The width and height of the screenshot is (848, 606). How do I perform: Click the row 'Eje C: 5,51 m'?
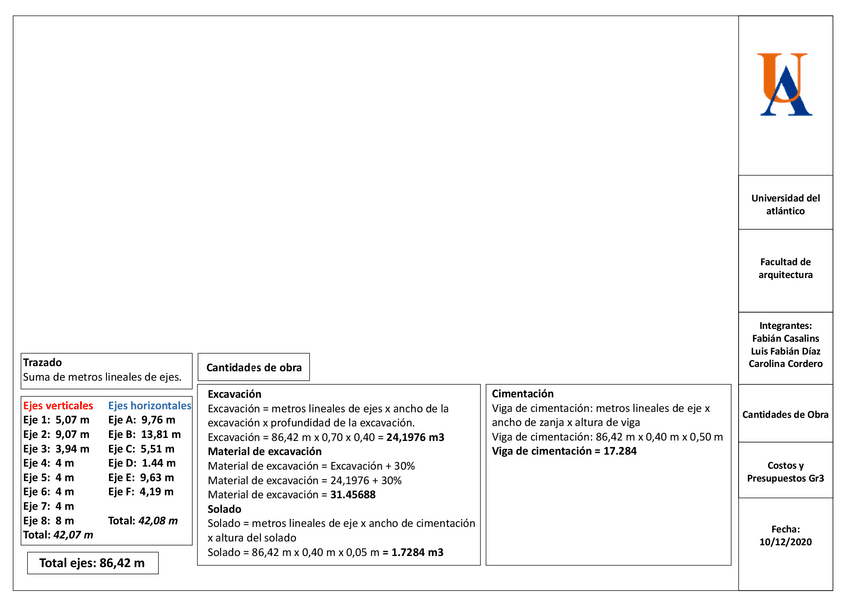(x=141, y=449)
